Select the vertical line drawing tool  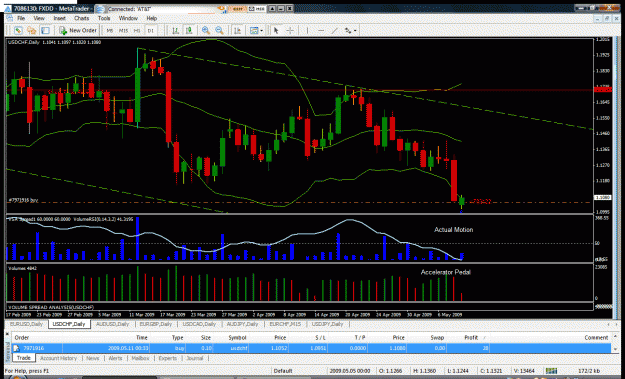pyautogui.click(x=307, y=30)
